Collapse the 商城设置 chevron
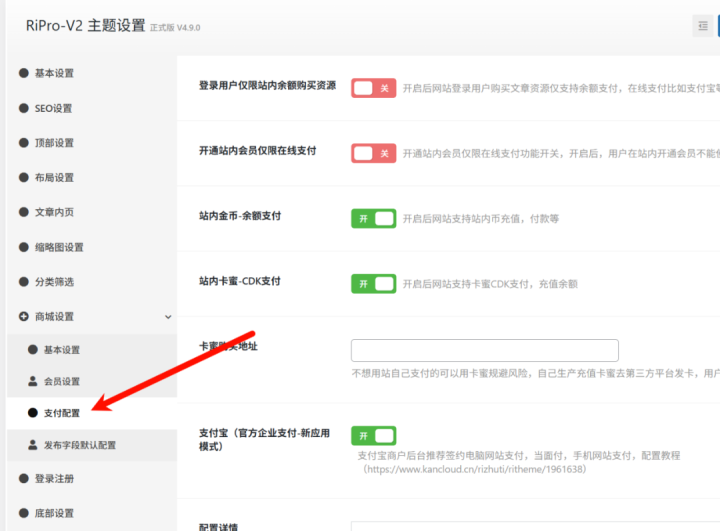Viewport: 720px width, 531px height. [x=168, y=317]
